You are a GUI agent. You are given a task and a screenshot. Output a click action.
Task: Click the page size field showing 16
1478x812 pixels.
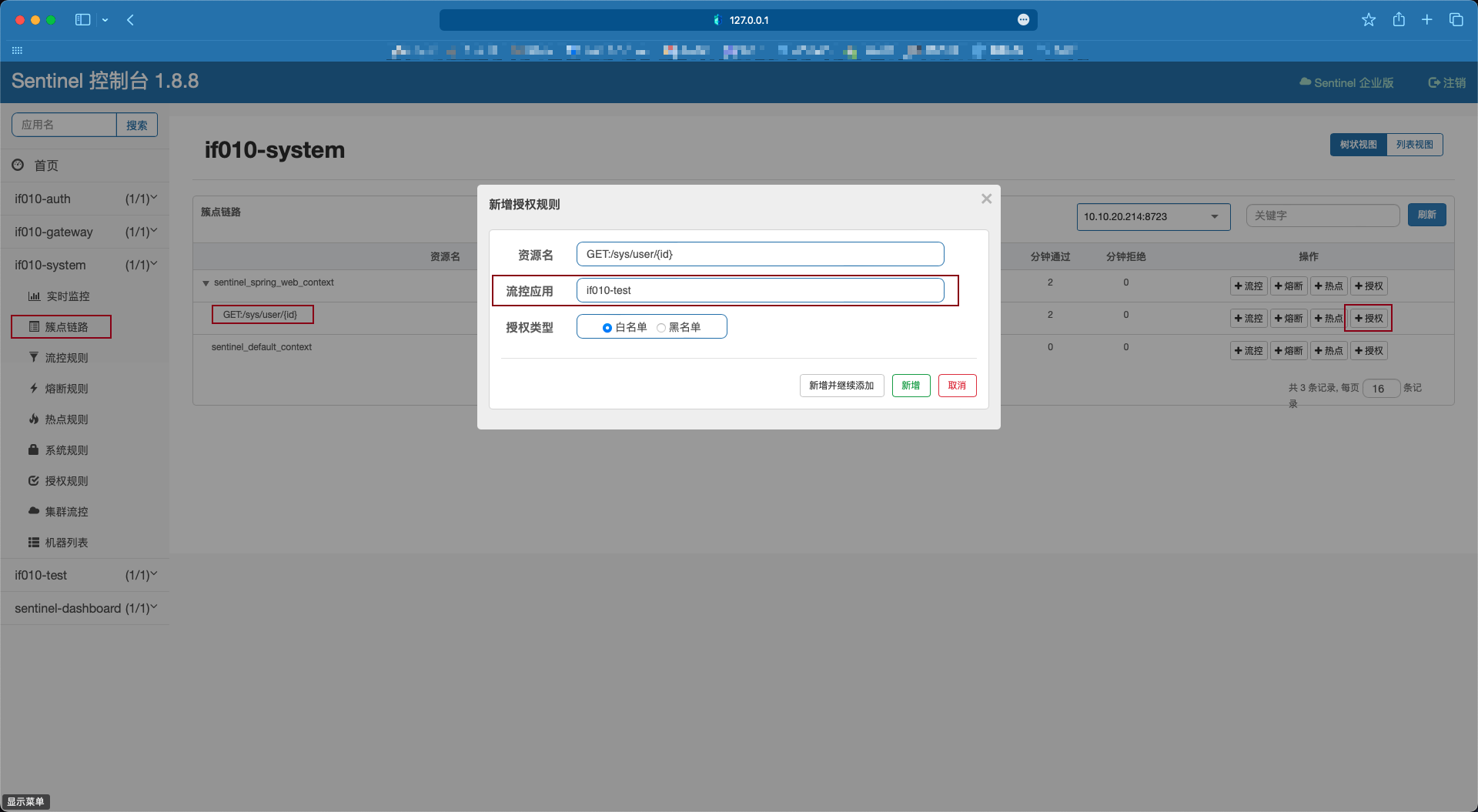1381,389
